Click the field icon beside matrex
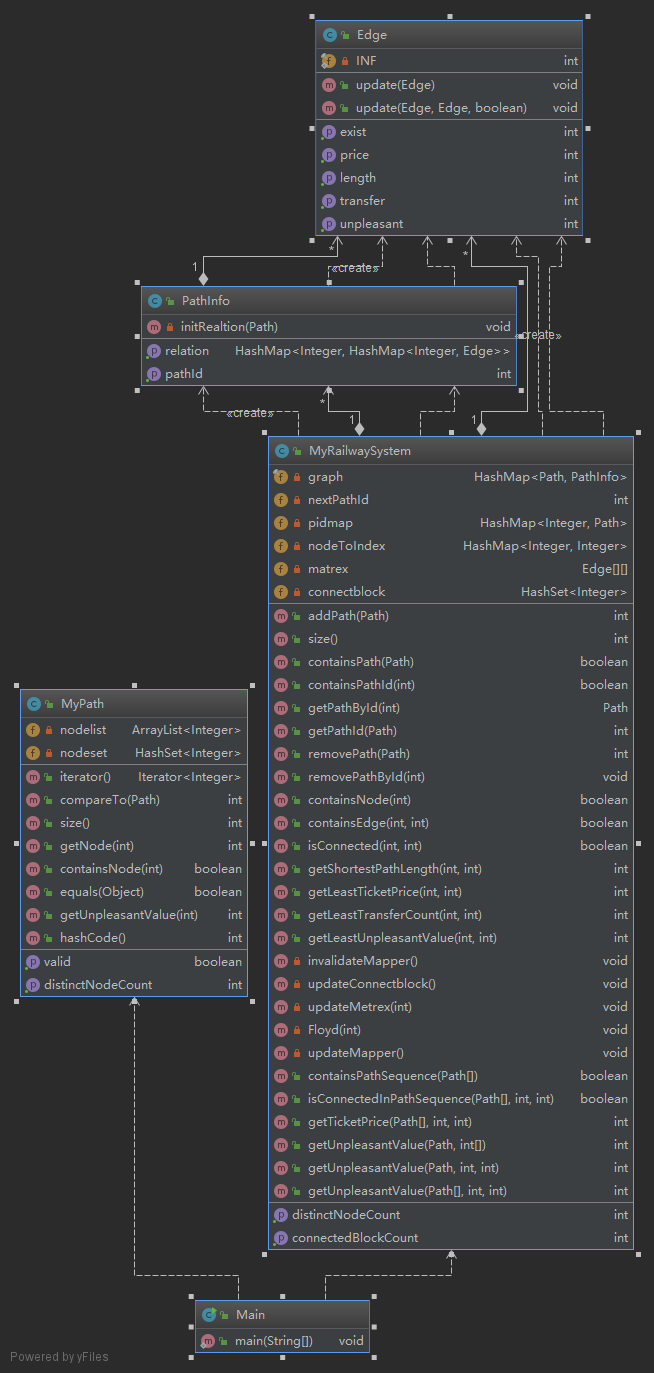 click(281, 569)
